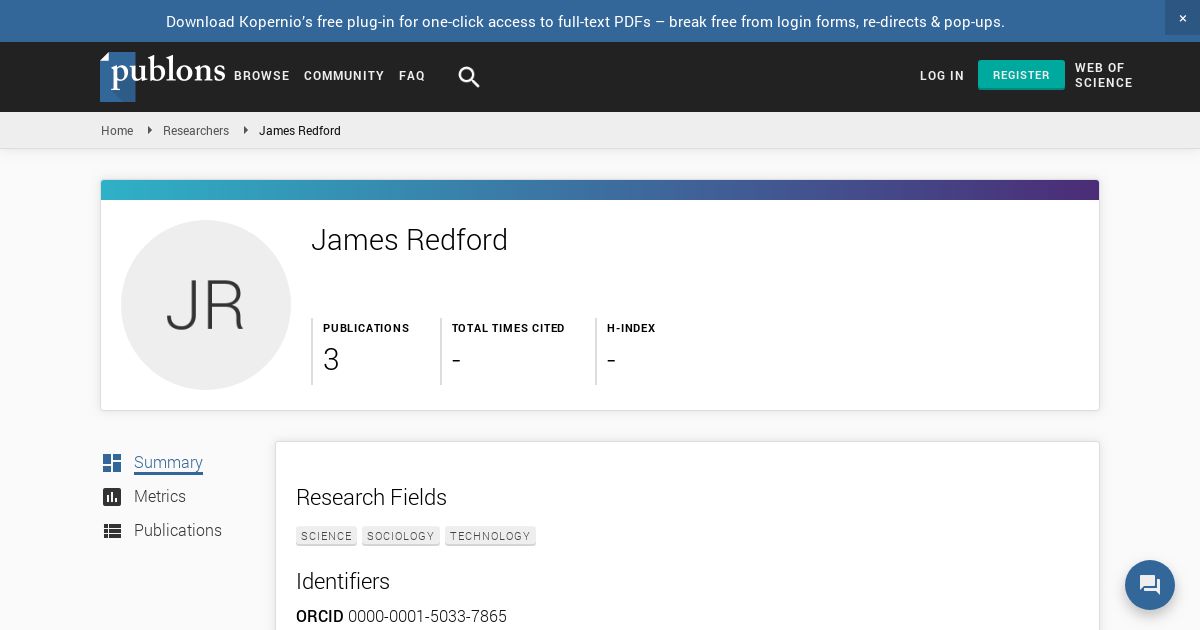This screenshot has height=630, width=1200.
Task: Click the Publons logo
Action: point(163,76)
